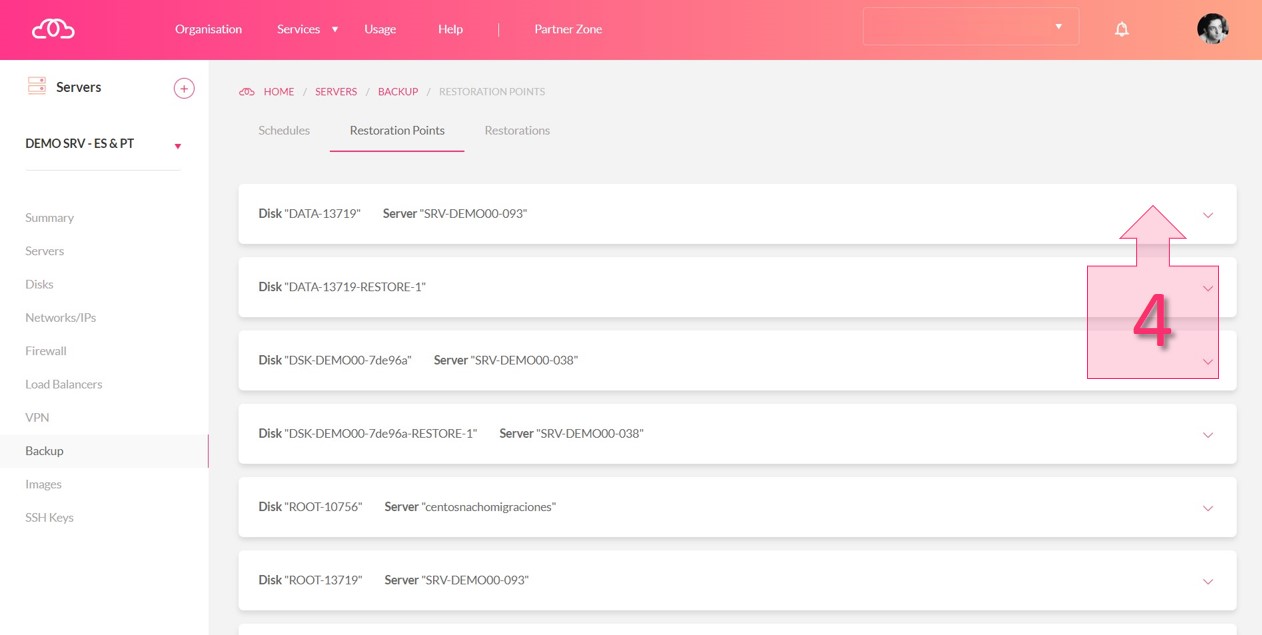Open the notifications bell
The image size is (1262, 635).
pos(1121,29)
